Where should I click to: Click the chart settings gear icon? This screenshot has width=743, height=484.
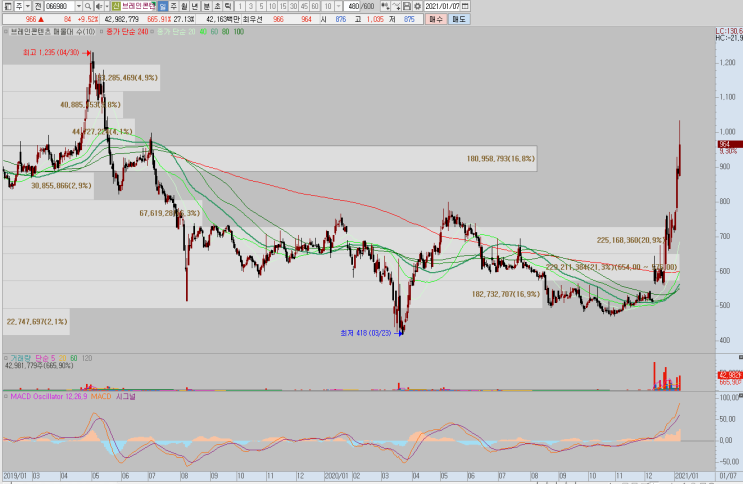417,6
